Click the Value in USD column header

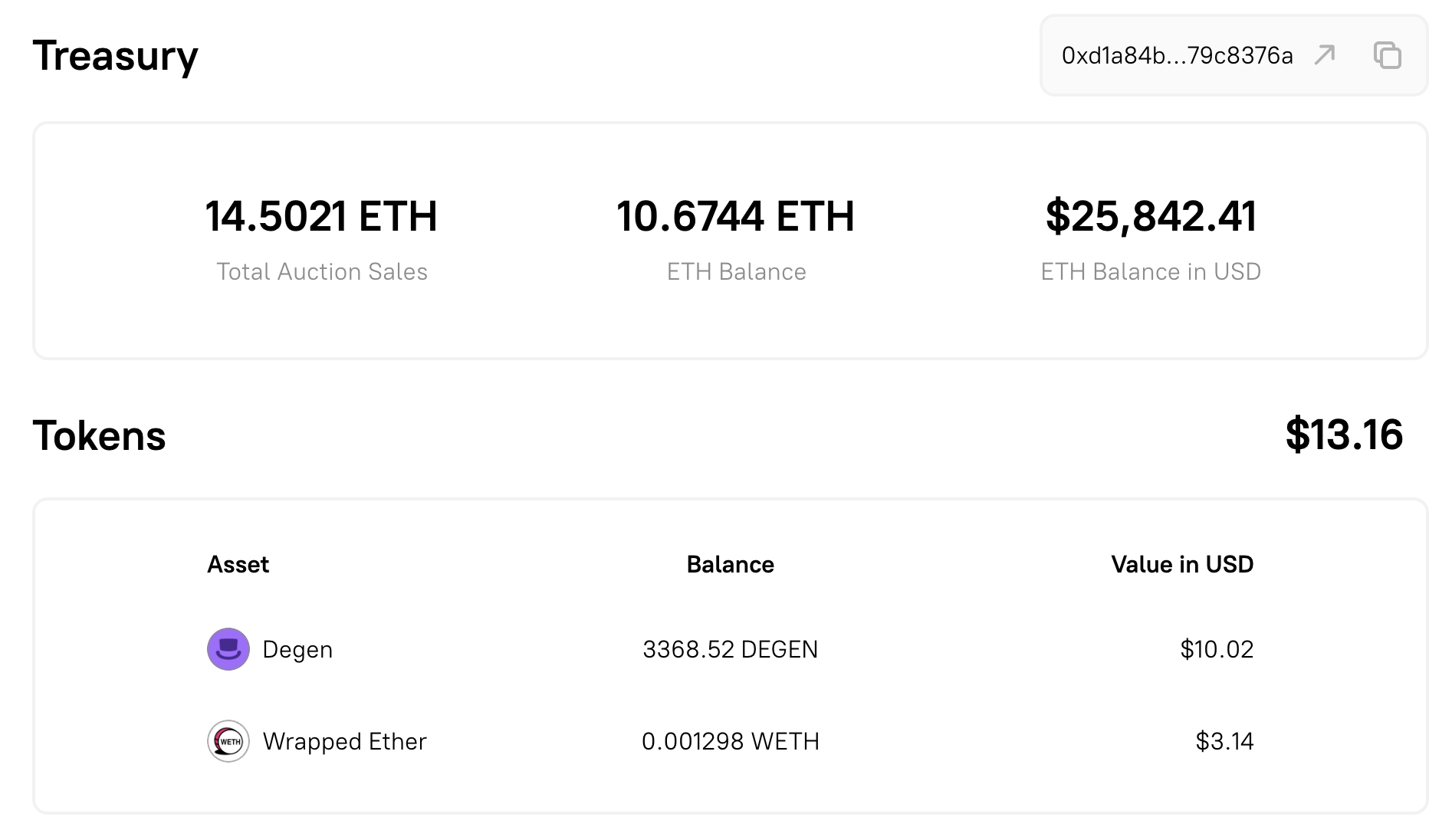pos(1181,565)
